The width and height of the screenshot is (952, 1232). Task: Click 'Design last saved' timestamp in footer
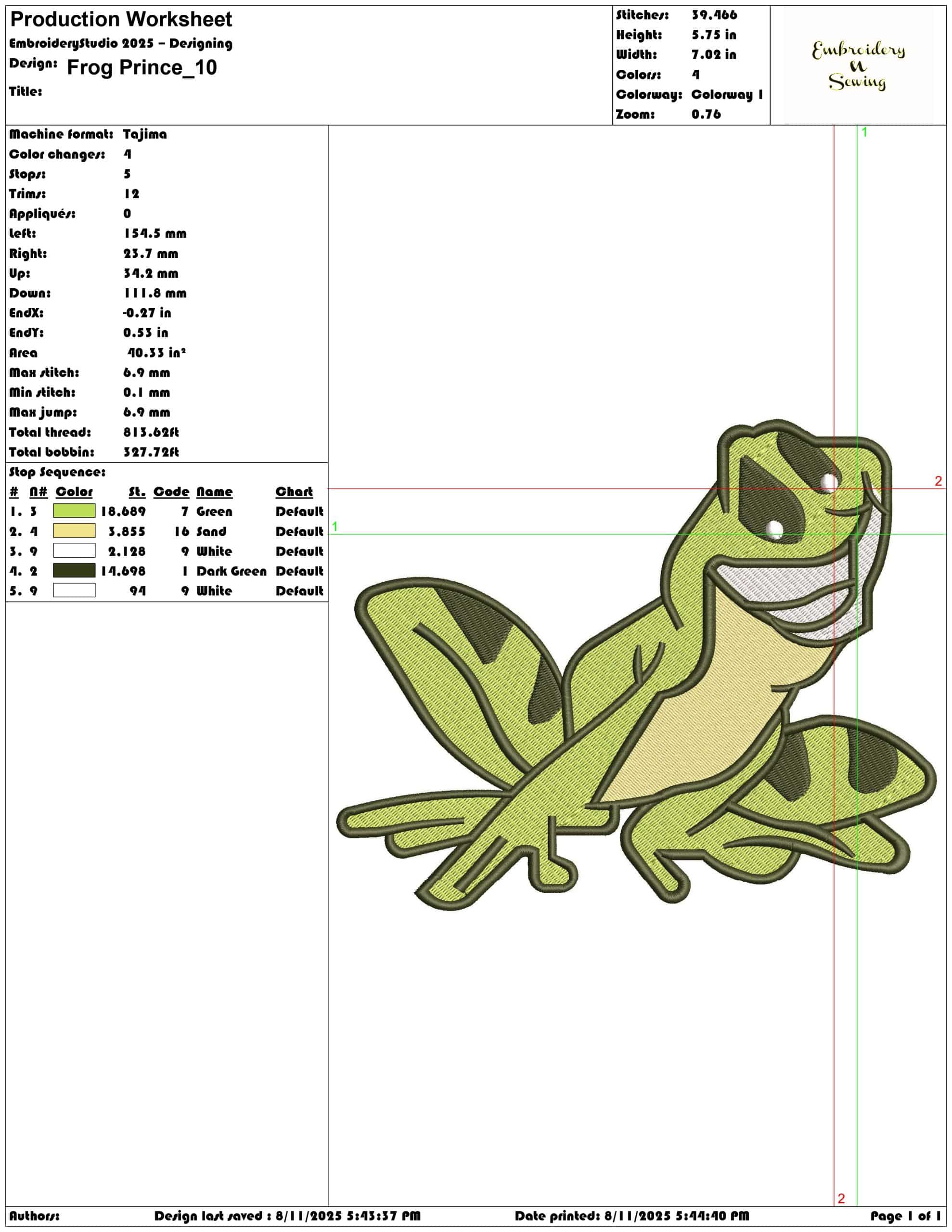click(287, 1216)
